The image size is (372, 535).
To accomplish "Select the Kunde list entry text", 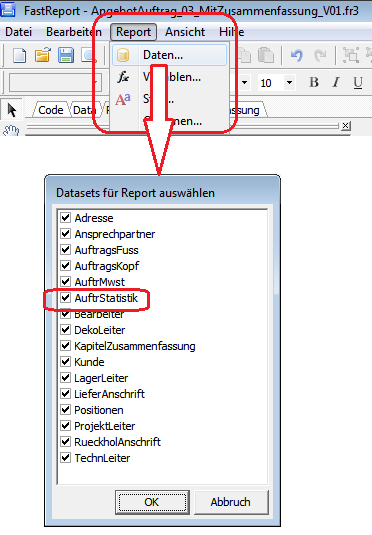I will click(89, 362).
